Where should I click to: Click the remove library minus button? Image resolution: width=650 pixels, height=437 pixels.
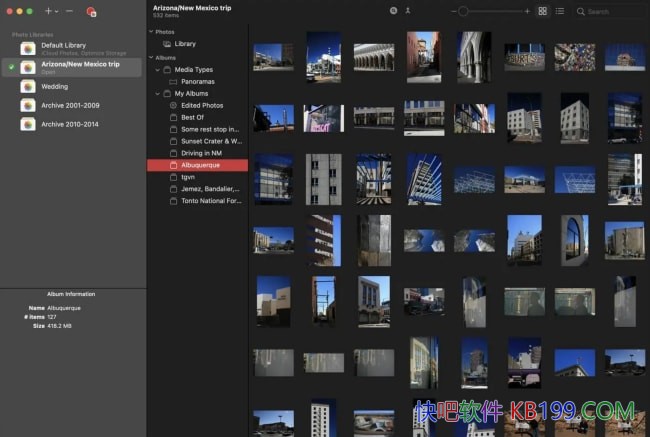[x=69, y=11]
